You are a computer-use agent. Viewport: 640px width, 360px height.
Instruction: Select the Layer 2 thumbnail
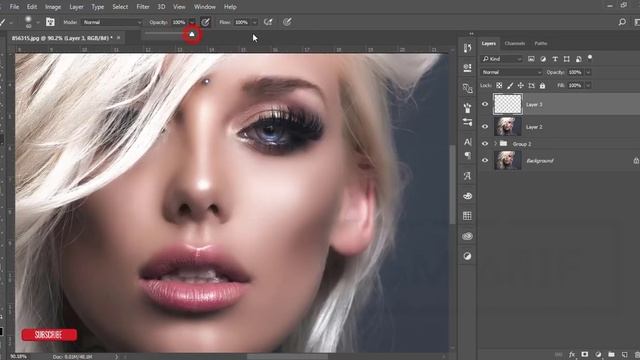[508, 127]
